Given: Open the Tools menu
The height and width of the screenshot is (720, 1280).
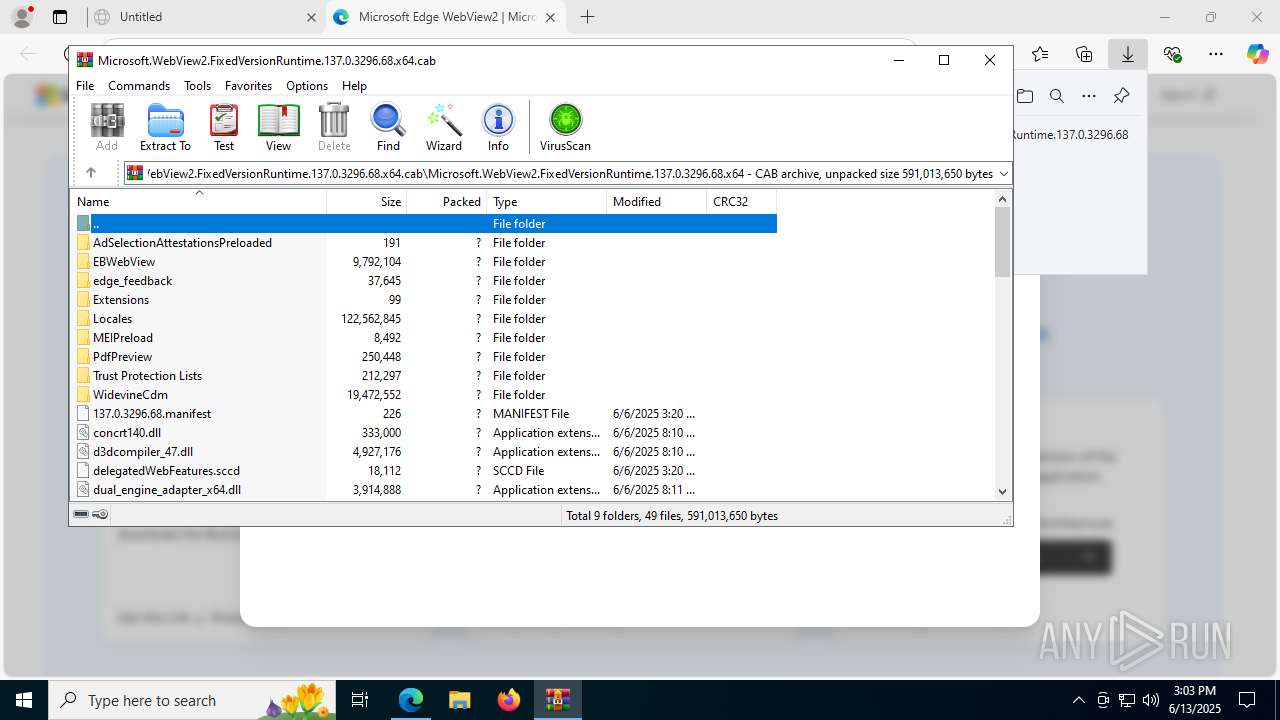Looking at the screenshot, I should click(x=197, y=86).
